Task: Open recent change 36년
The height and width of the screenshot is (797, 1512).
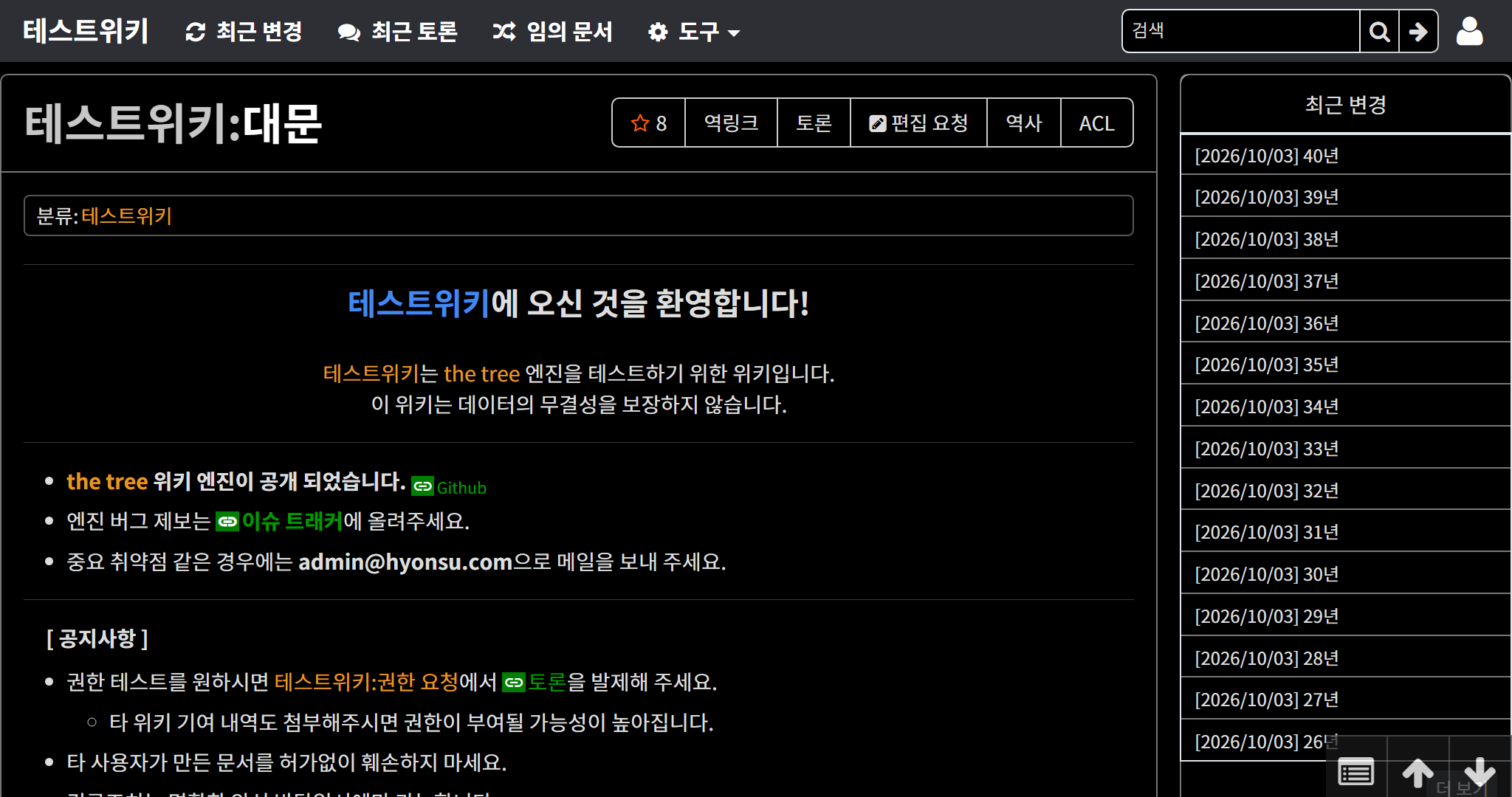Action: click(1345, 323)
